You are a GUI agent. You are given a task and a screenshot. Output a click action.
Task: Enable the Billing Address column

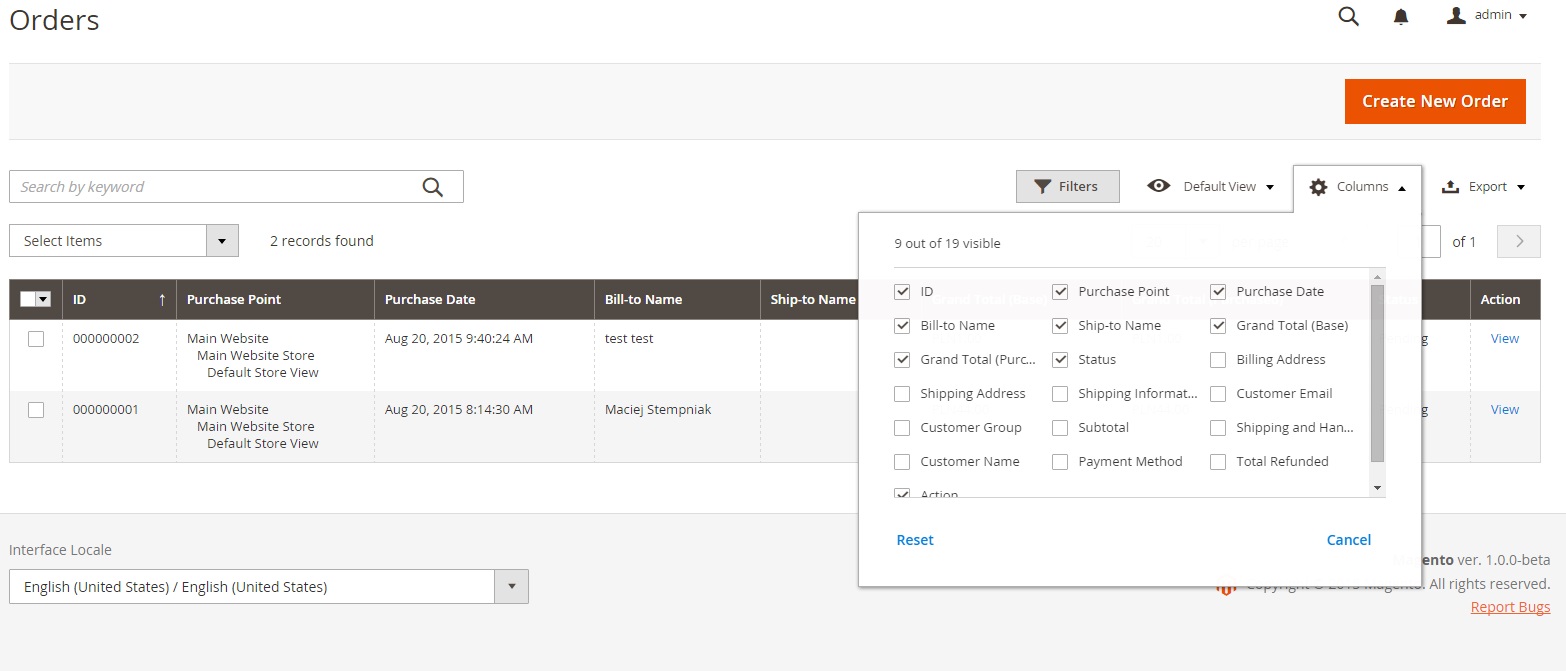(x=1218, y=359)
